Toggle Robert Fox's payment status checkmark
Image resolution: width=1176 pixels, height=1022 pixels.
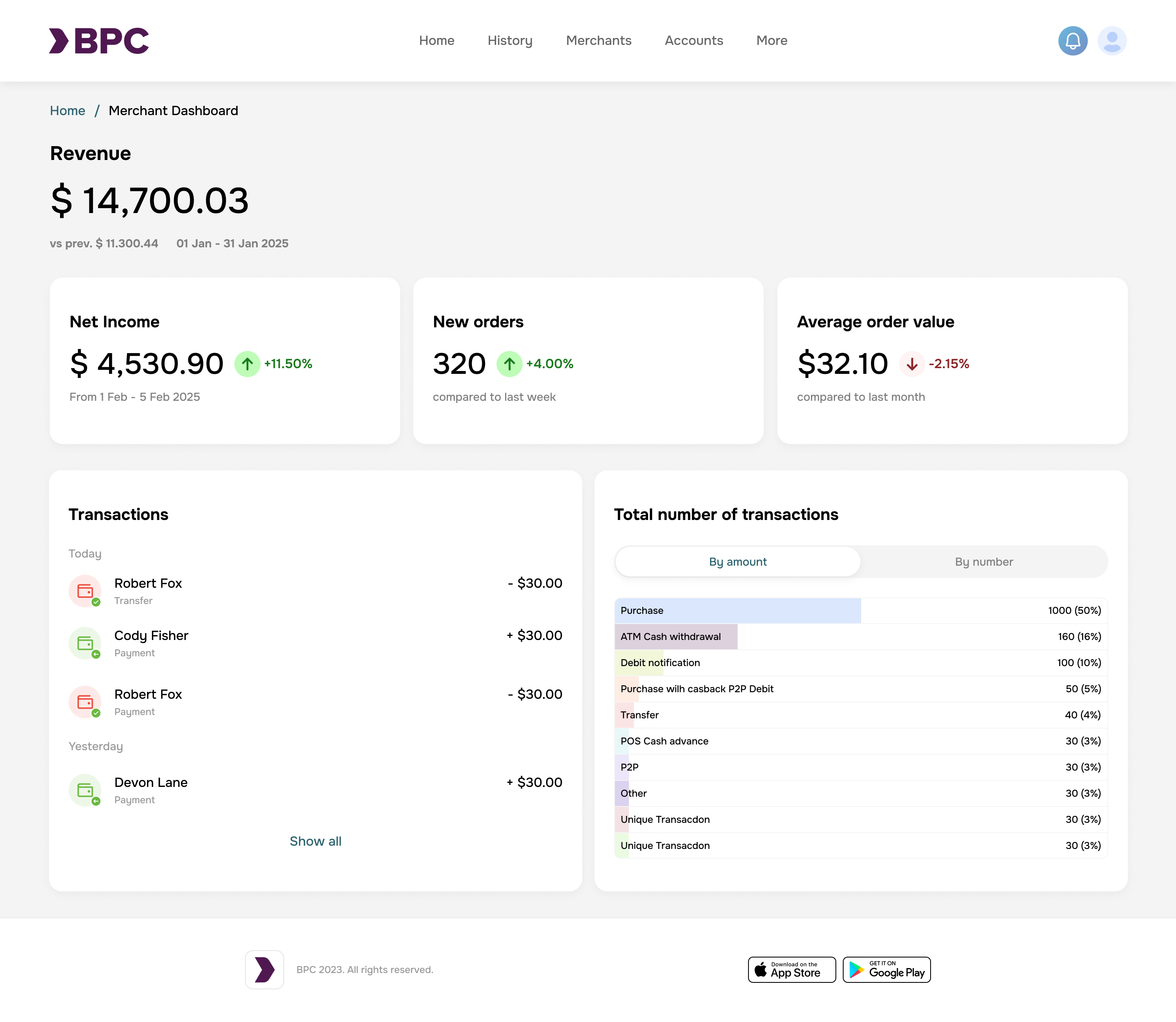coord(96,713)
